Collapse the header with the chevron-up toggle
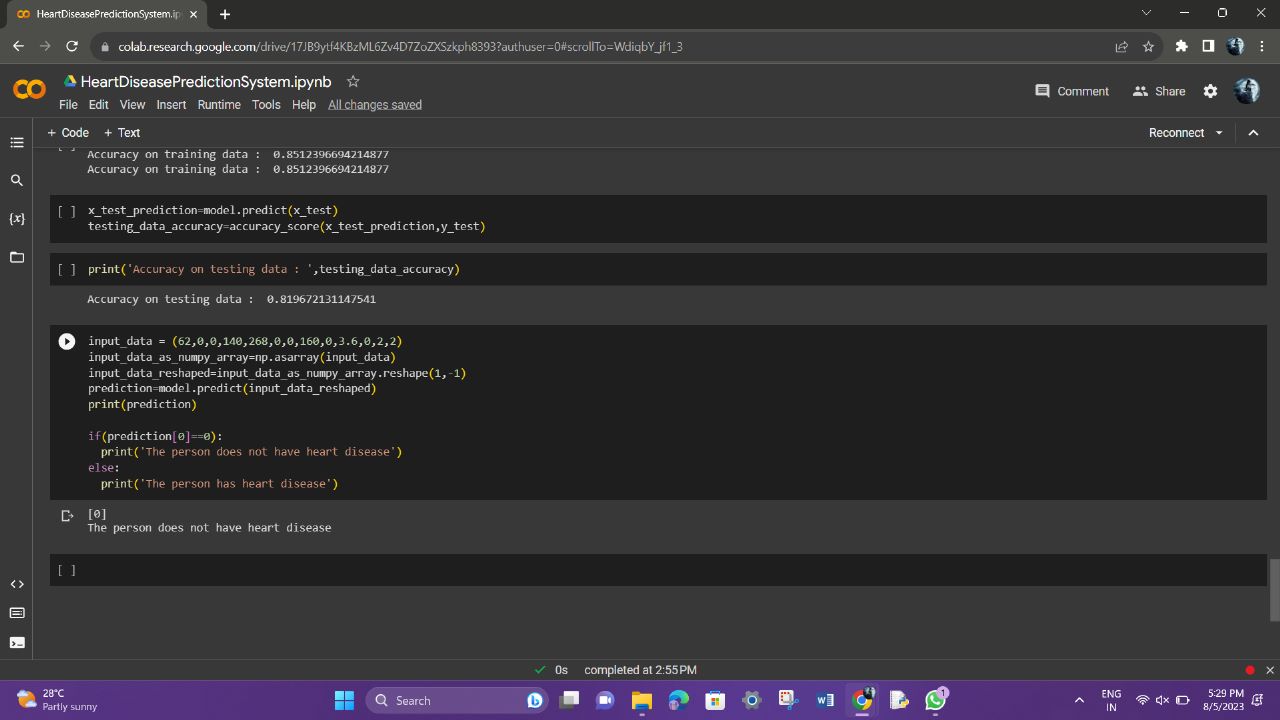 (x=1253, y=133)
